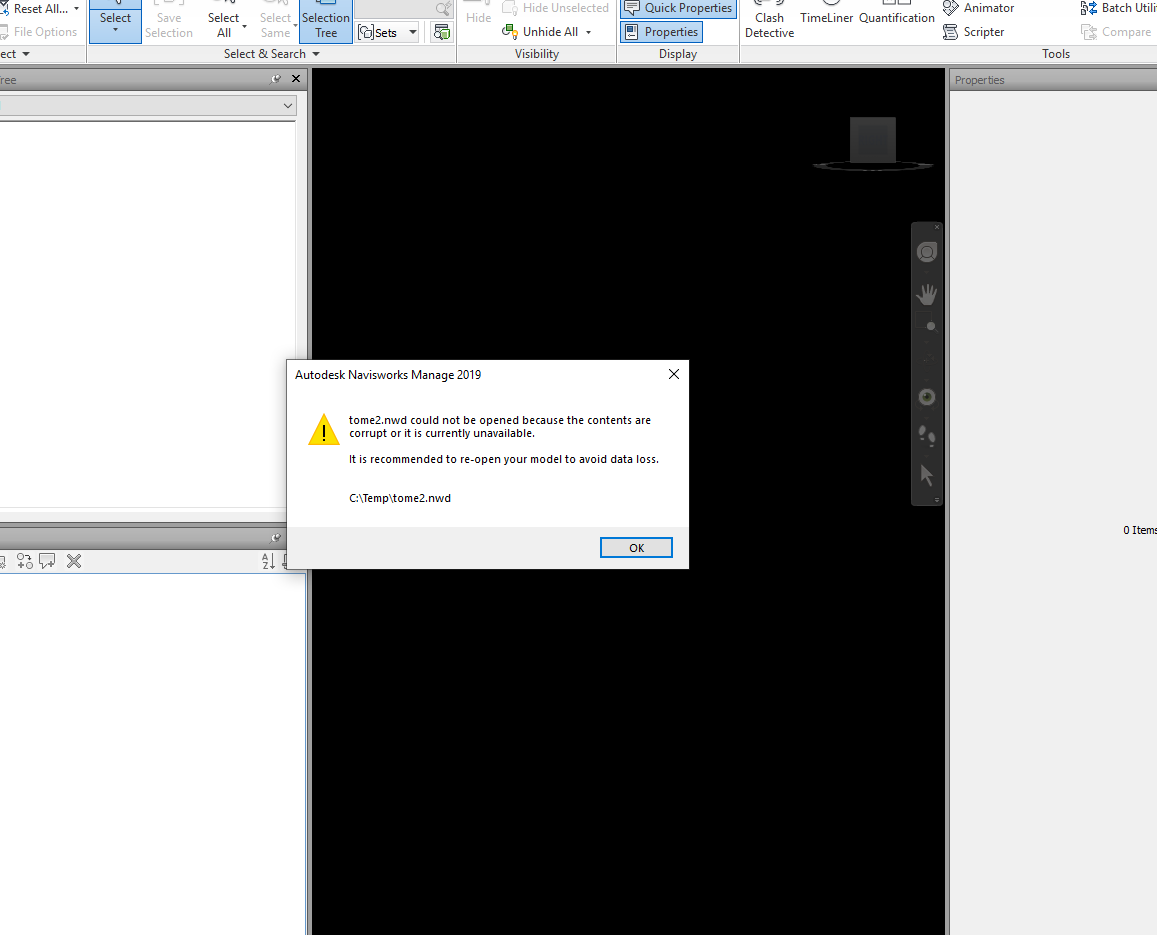This screenshot has width=1157, height=935.
Task: Open the navigation bar customize menu
Action: coord(937,500)
